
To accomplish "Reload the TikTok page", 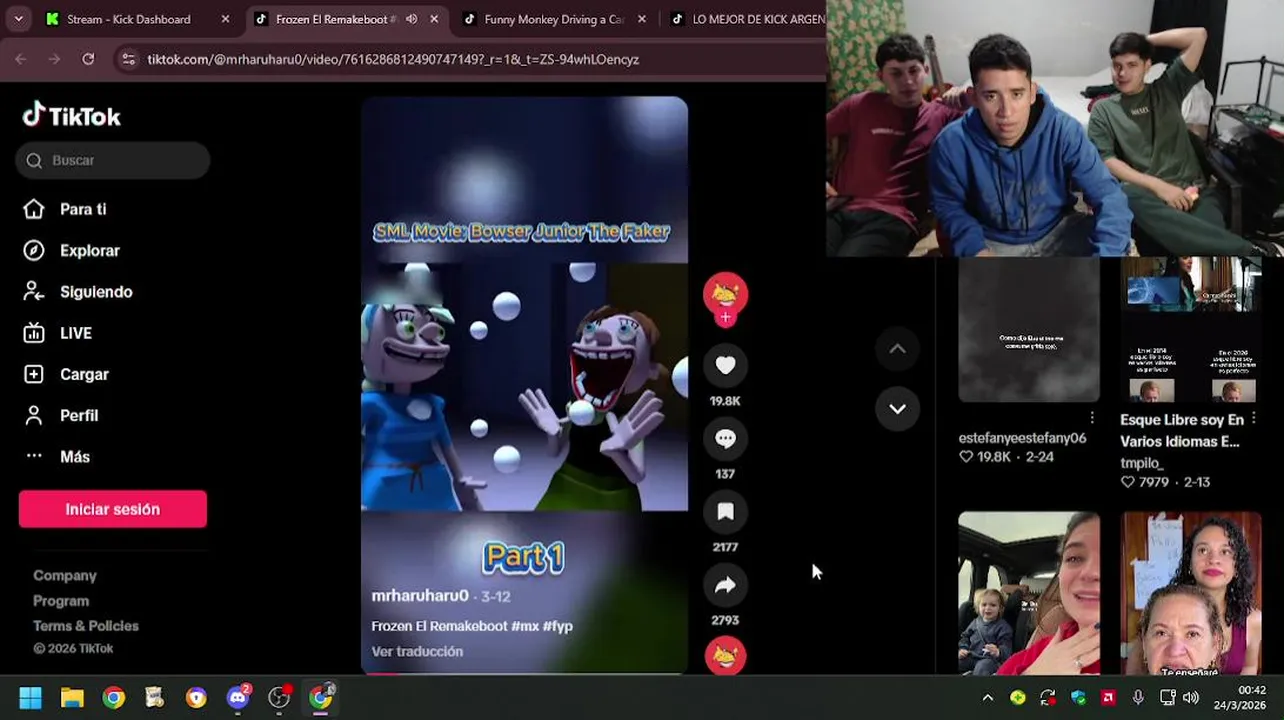I will click(88, 59).
